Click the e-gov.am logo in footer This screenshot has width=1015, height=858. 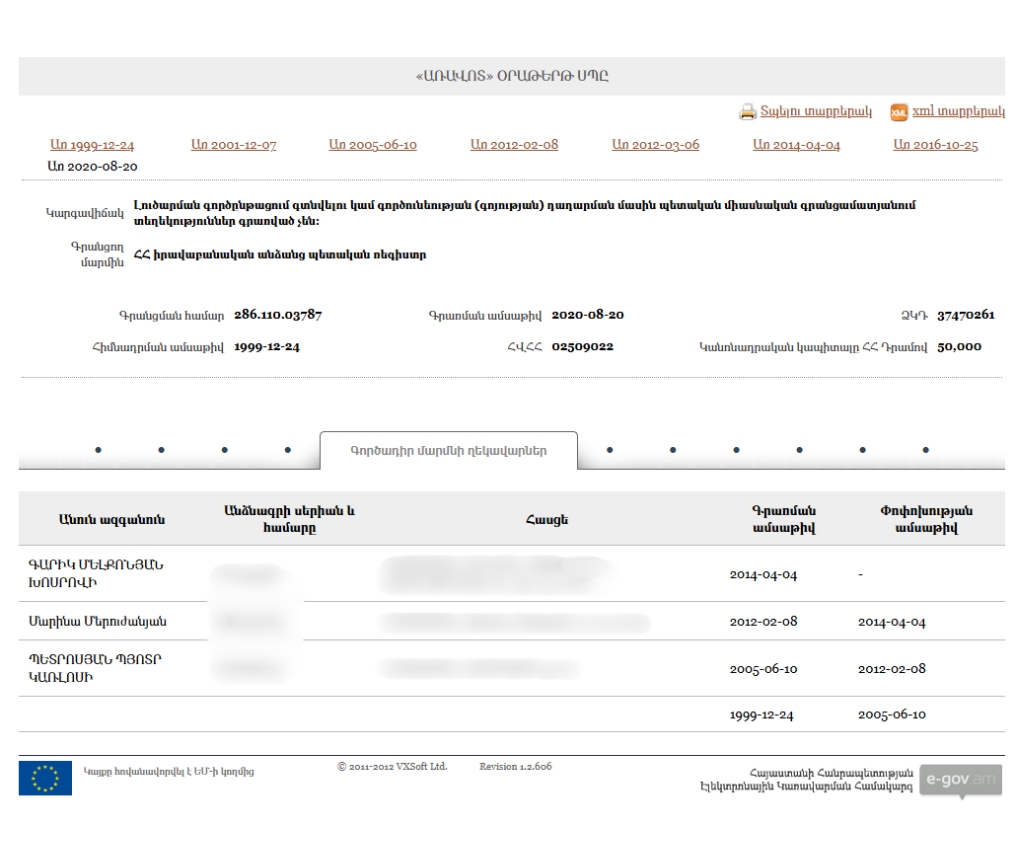tap(959, 779)
